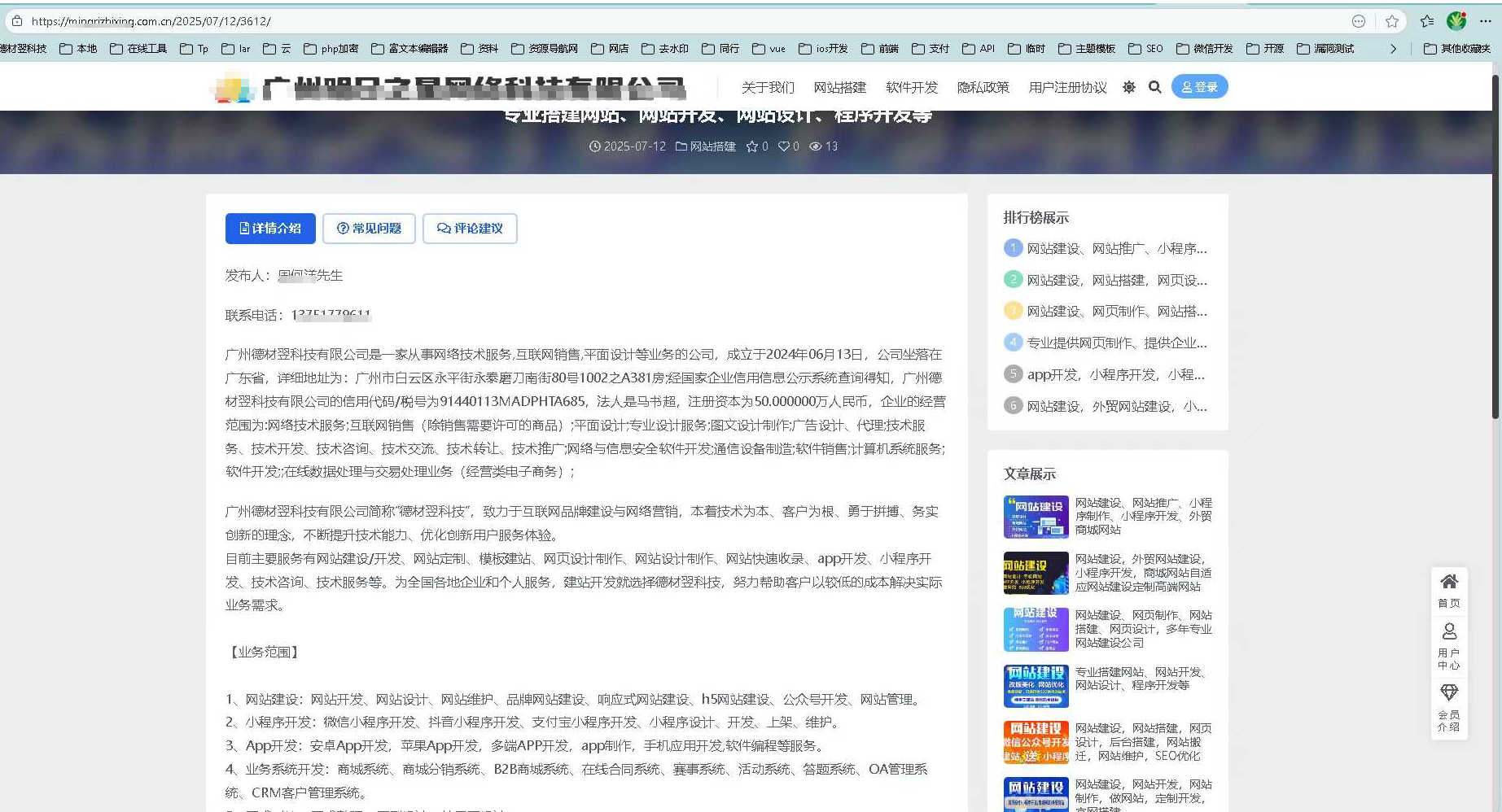The height and width of the screenshot is (812, 1502).
Task: Open the 网站搭建 navigation menu item
Action: pyautogui.click(x=839, y=87)
